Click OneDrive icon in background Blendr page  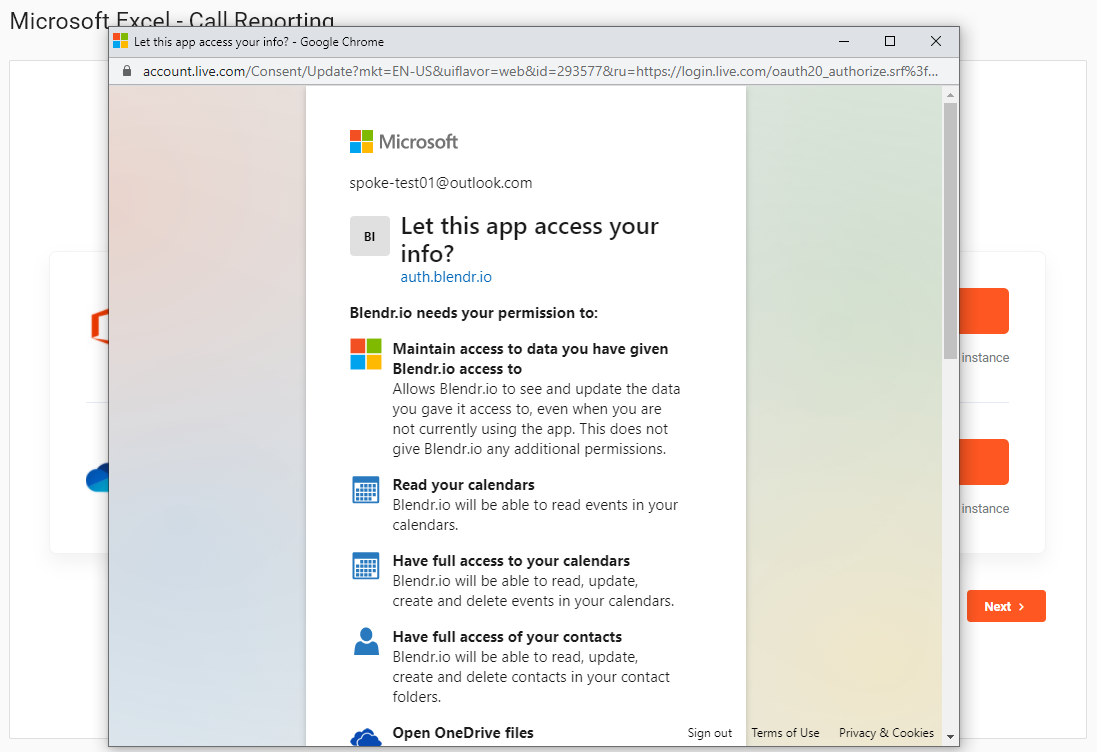(97, 477)
